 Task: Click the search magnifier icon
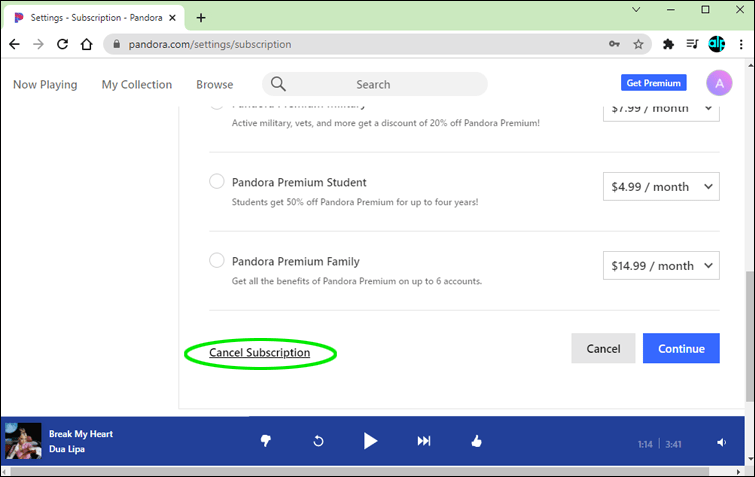pyautogui.click(x=278, y=84)
